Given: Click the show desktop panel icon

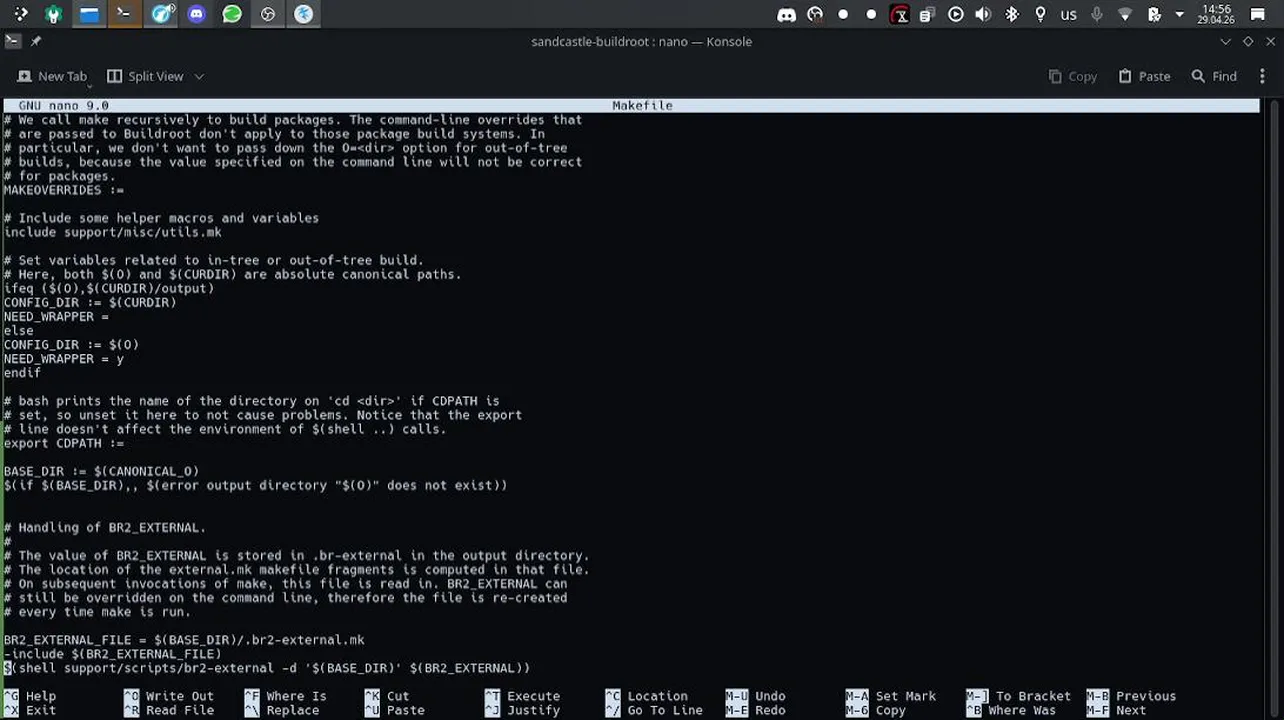Looking at the screenshot, I should click(x=1258, y=15).
